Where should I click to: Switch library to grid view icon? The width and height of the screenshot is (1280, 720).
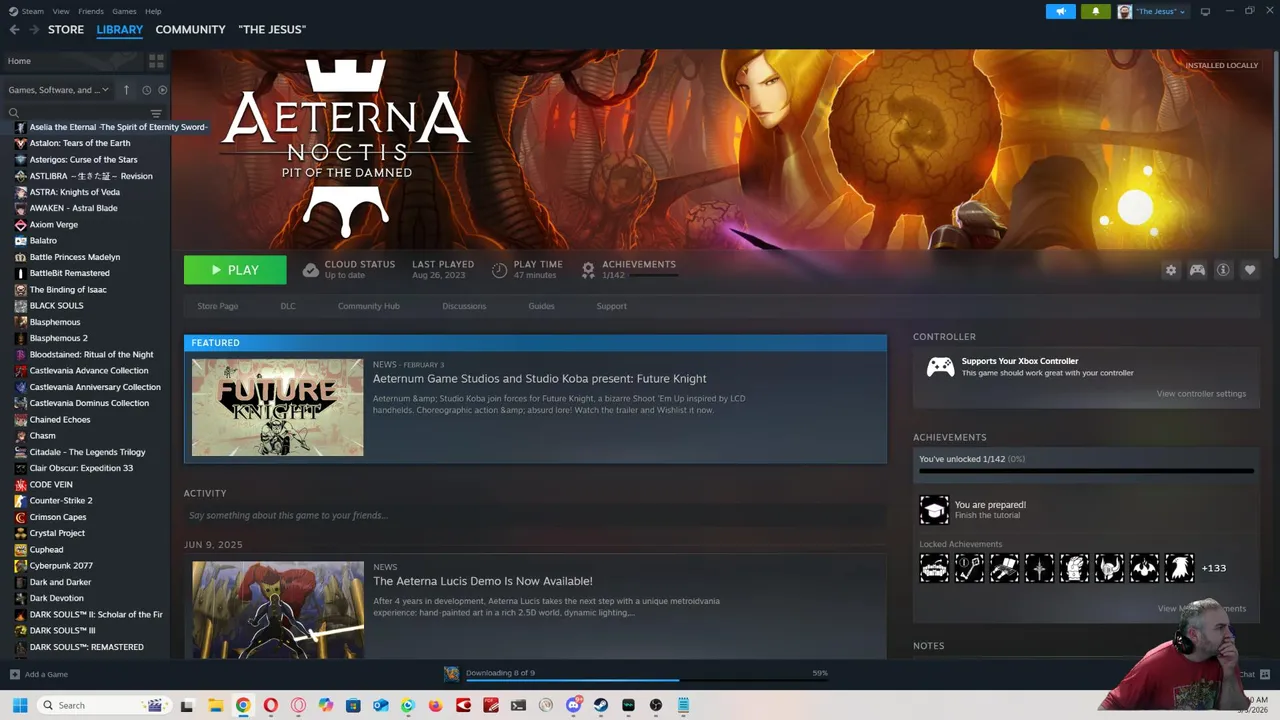click(x=156, y=61)
